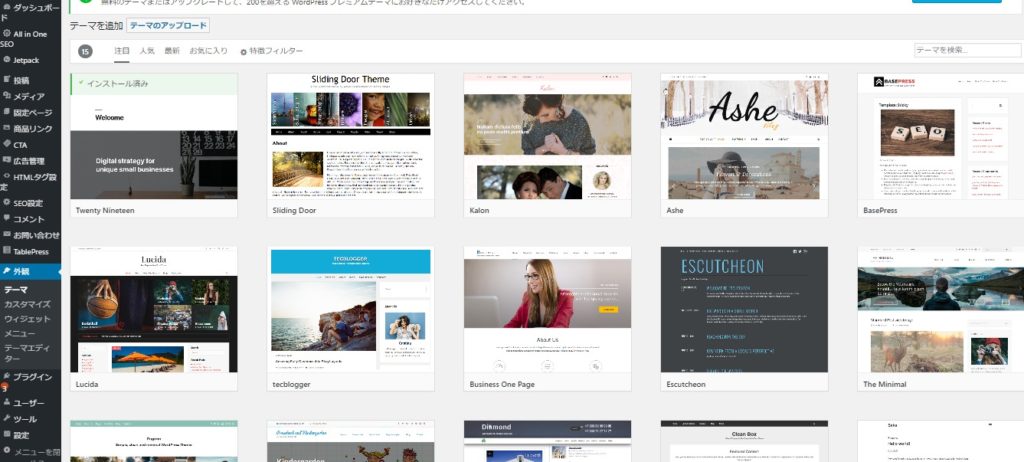Click the テーマのアップロード button

pos(168,26)
